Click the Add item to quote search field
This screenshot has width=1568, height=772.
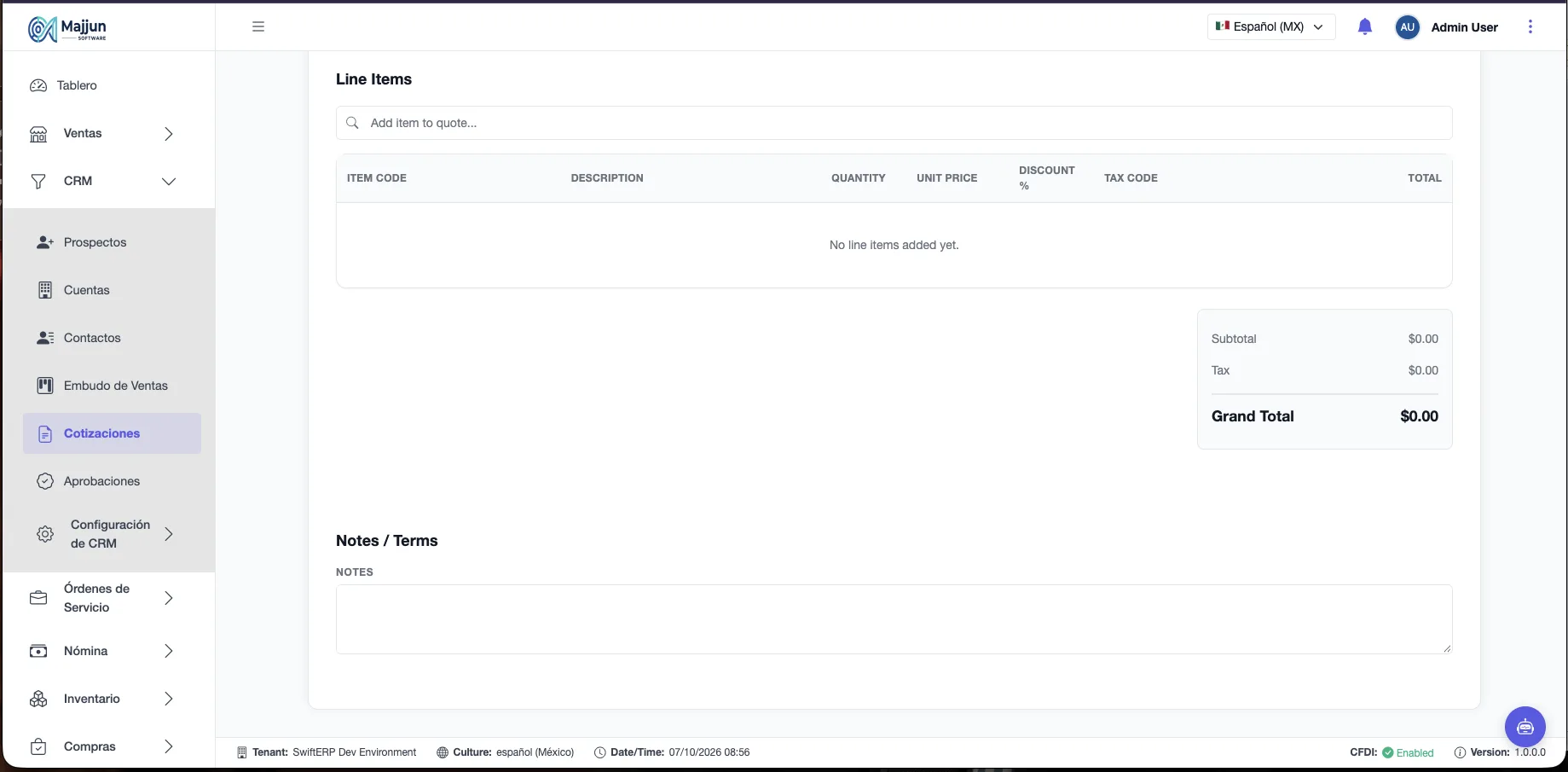[x=894, y=123]
